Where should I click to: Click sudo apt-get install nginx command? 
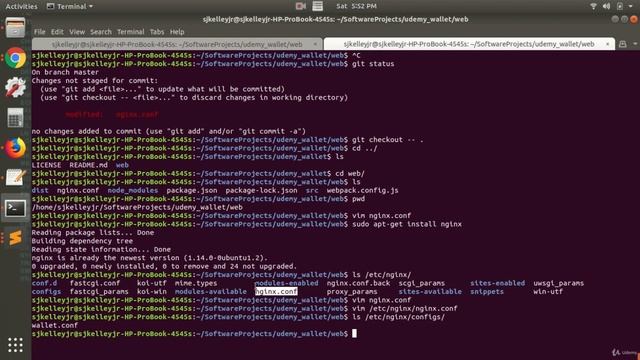[407, 224]
